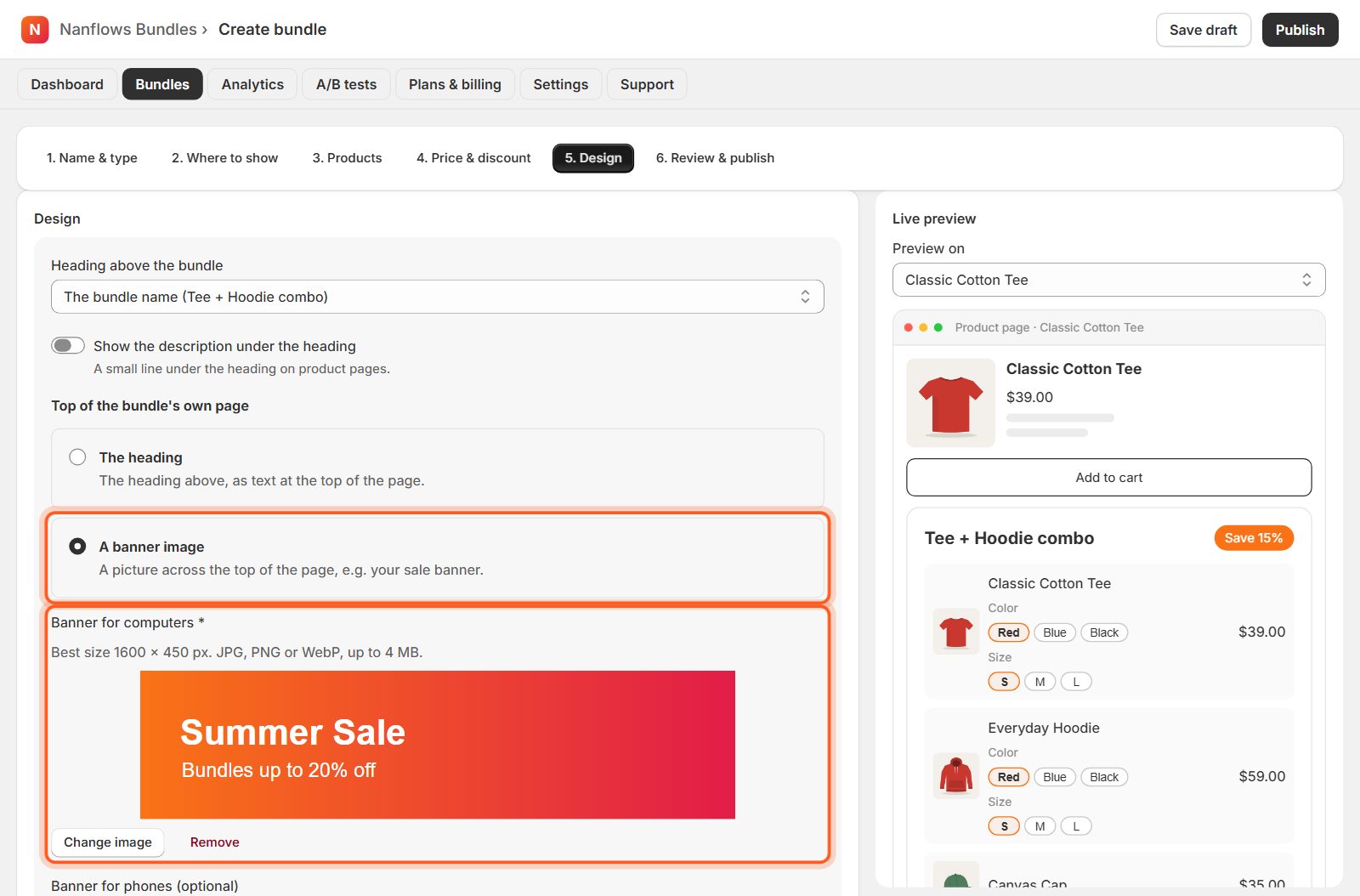The height and width of the screenshot is (896, 1360).
Task: Select Black color for Classic Cotton Tee
Action: click(x=1104, y=632)
